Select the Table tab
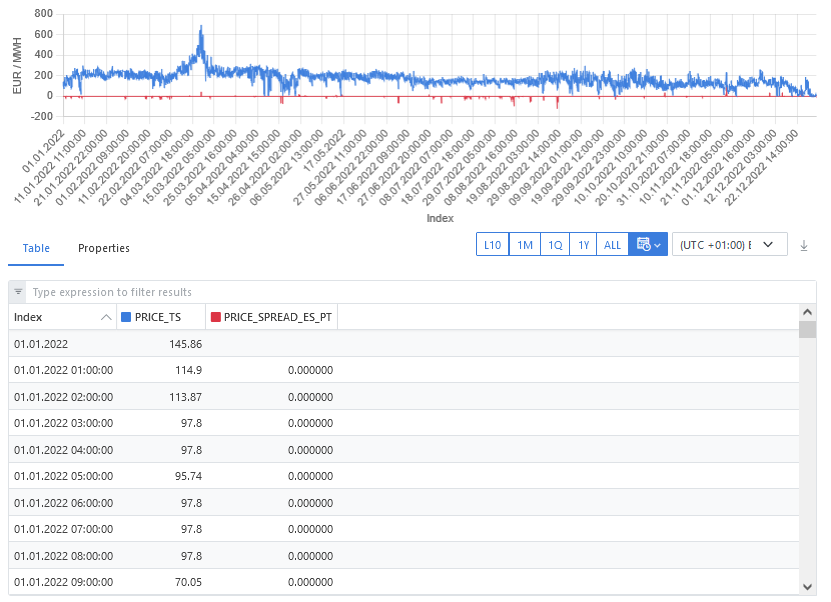 36,248
